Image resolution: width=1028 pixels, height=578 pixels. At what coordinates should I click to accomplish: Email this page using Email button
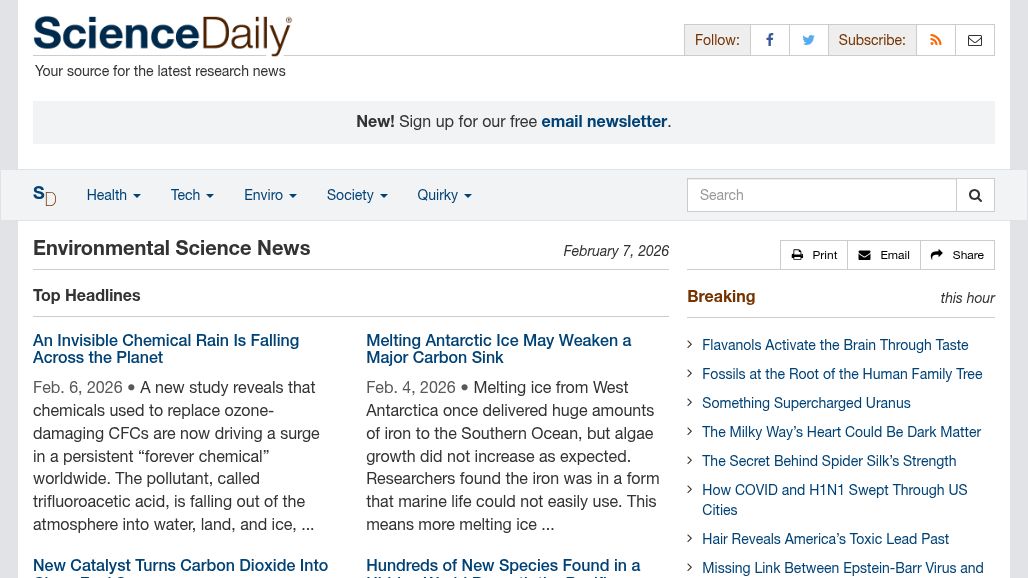[x=884, y=255]
